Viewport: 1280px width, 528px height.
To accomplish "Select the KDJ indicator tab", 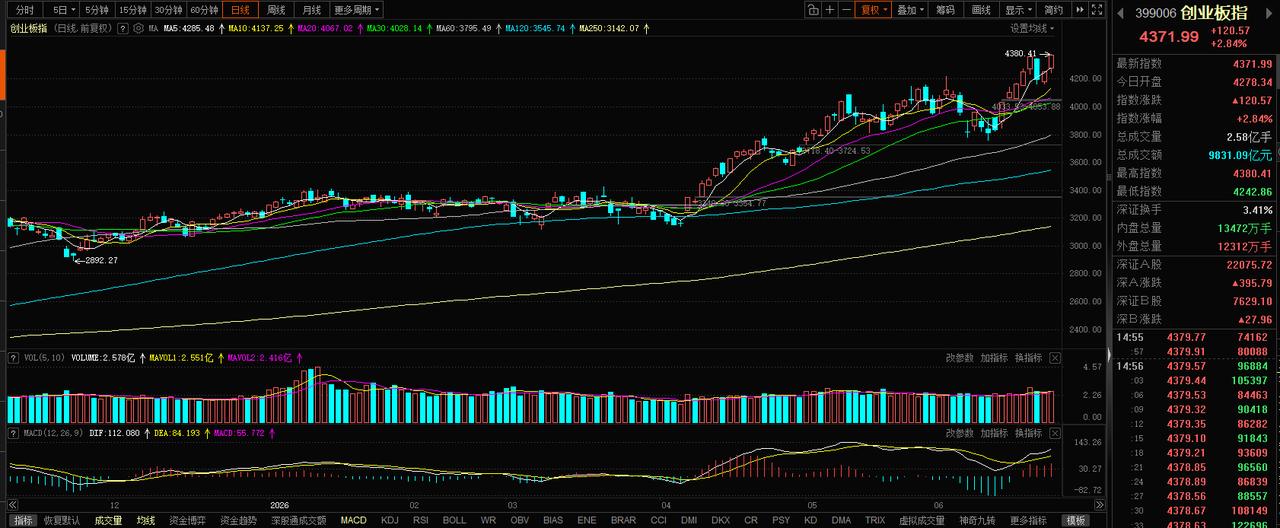I will point(390,520).
